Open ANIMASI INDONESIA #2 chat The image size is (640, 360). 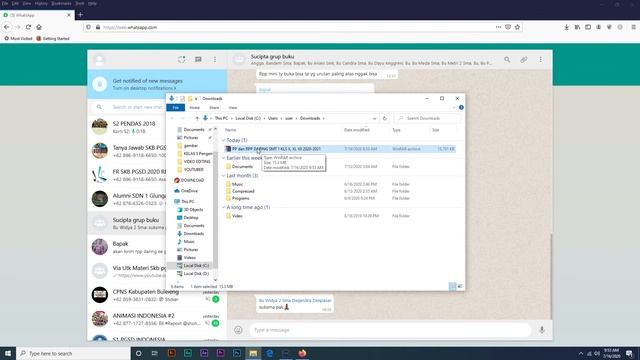[x=157, y=319]
